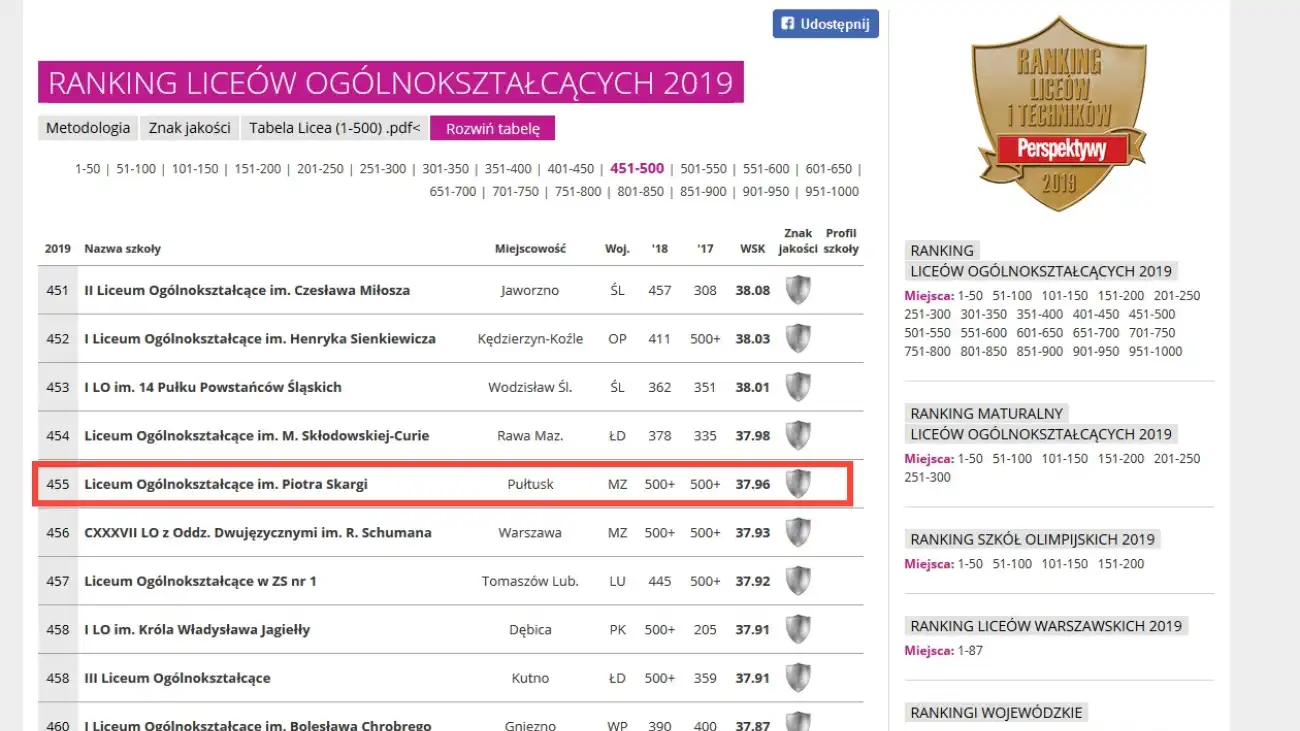
Task: Expand the table with Rozwiń tabelę
Action: (x=492, y=128)
